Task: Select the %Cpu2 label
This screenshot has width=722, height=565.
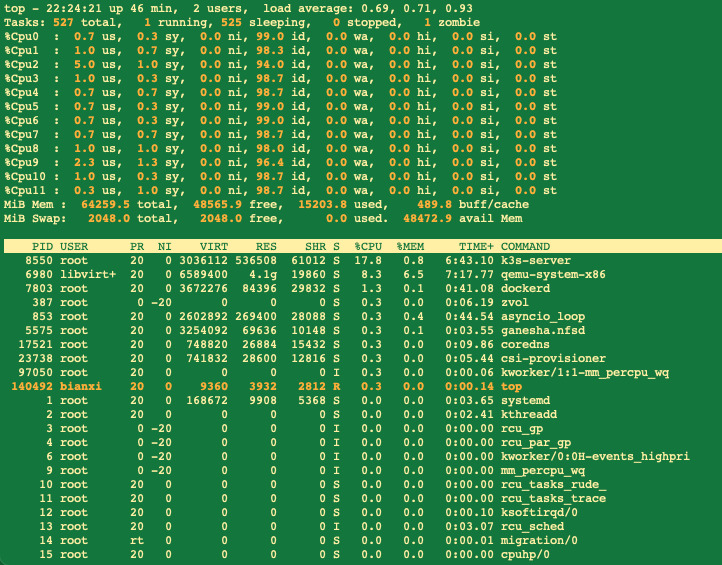Action: click(21, 64)
